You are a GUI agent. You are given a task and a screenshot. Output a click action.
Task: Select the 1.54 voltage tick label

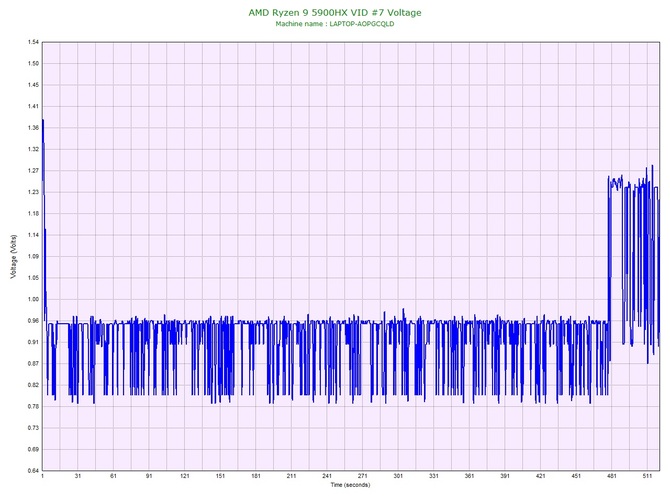(33, 42)
